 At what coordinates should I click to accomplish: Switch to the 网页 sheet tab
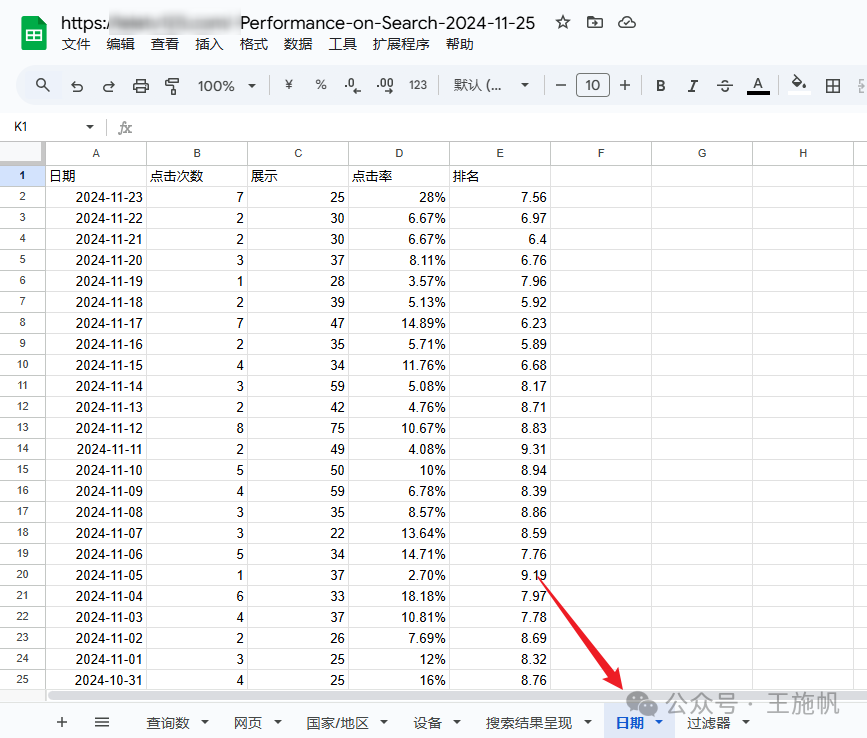point(248,723)
